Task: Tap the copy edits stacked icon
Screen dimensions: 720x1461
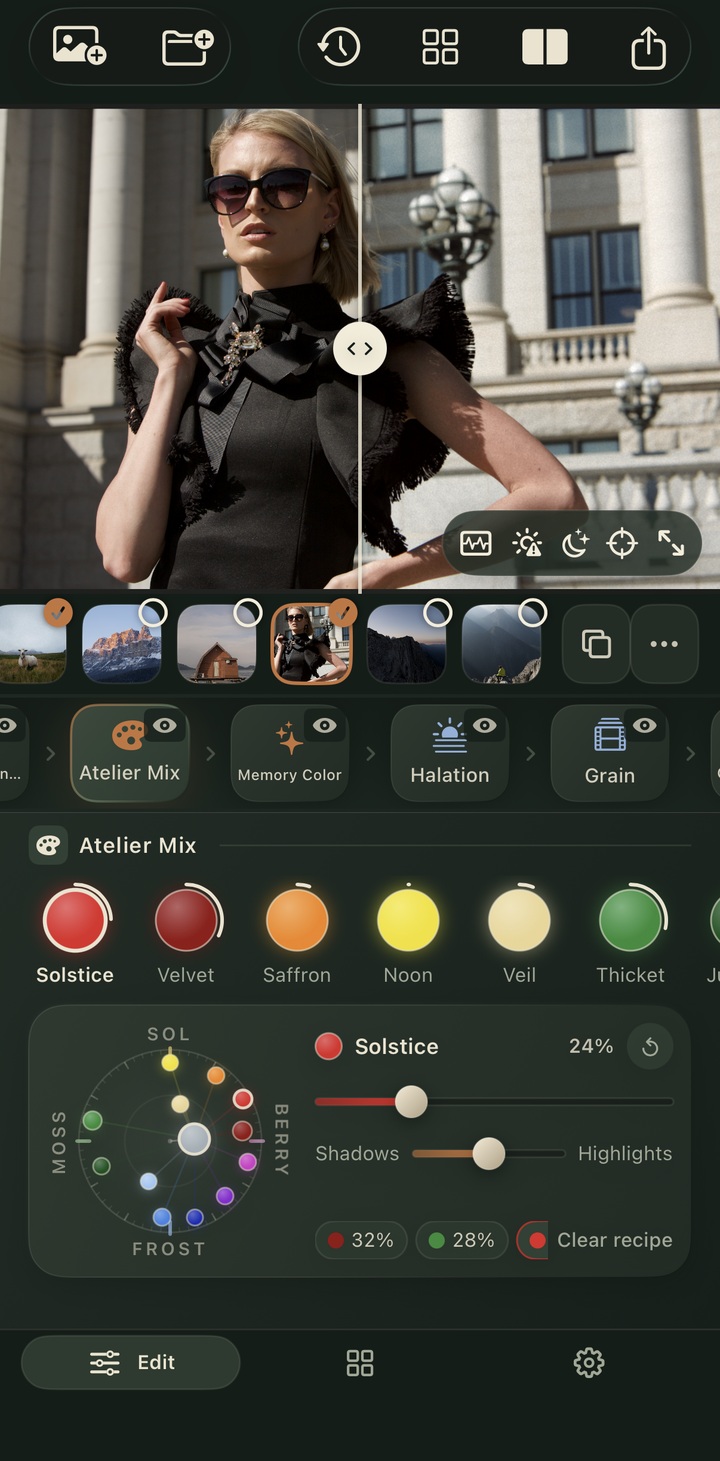Action: [596, 644]
